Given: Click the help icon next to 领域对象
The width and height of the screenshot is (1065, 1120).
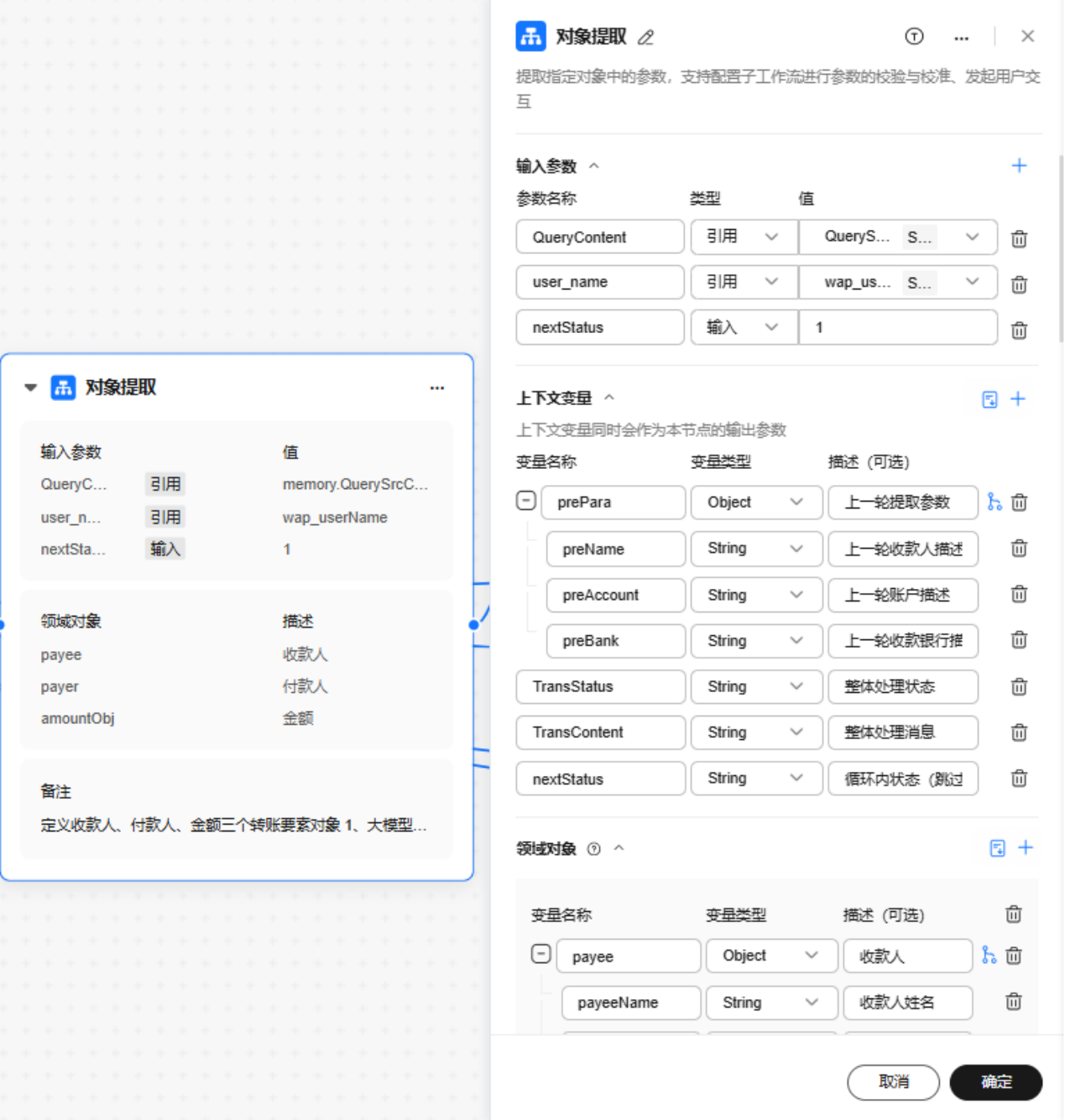Looking at the screenshot, I should tap(594, 849).
